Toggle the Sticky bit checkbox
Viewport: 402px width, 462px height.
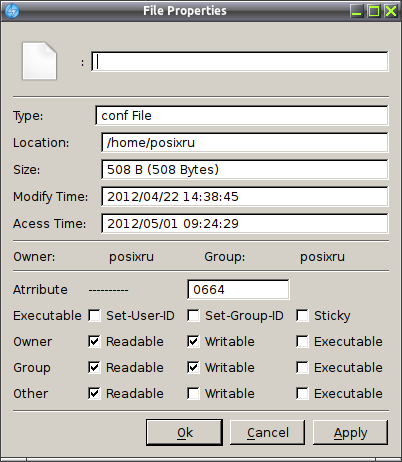coord(302,315)
